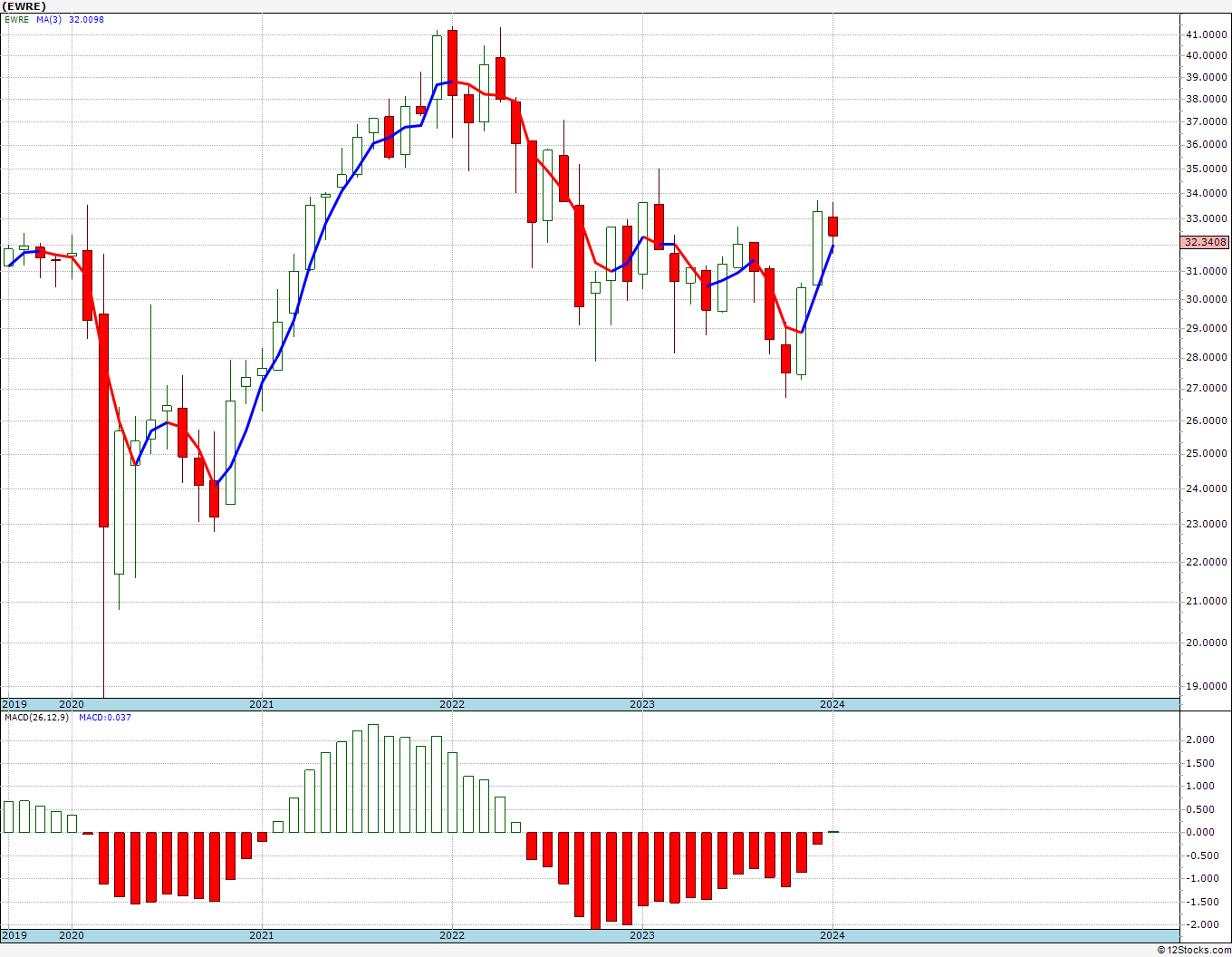Click 2021 on the MACD panel time axis

[261, 935]
